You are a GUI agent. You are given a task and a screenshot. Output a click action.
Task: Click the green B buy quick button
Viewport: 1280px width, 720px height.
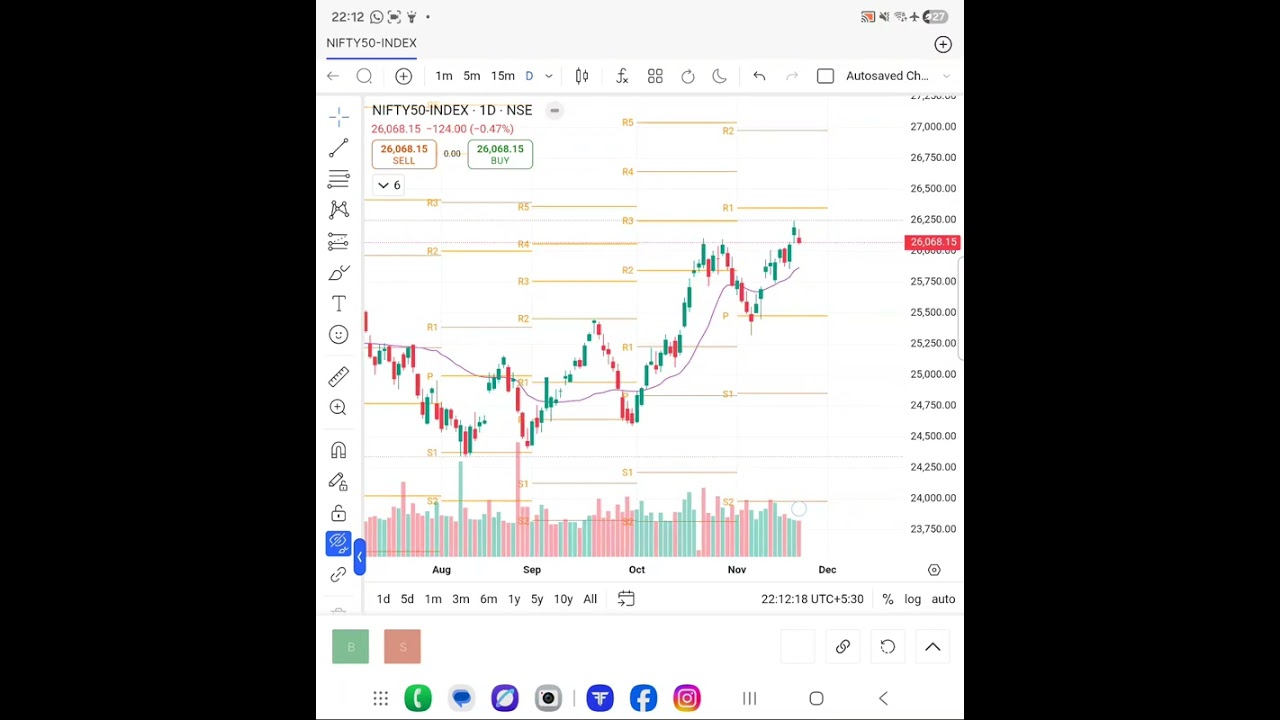(x=350, y=647)
